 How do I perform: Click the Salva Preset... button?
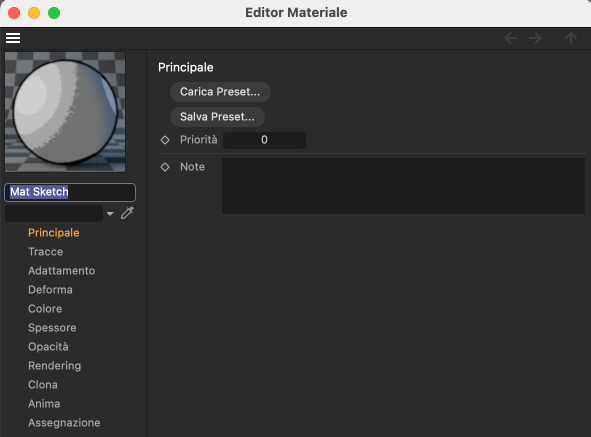click(x=217, y=117)
